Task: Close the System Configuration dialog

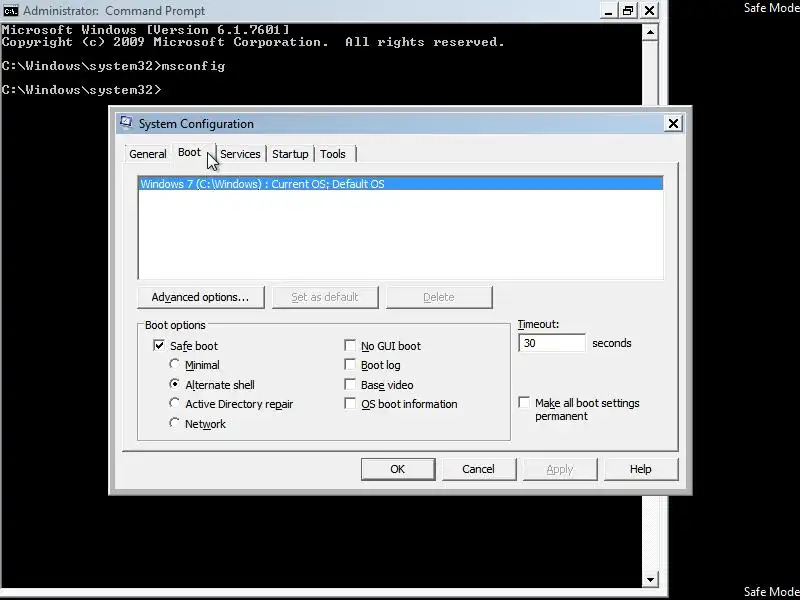Action: 673,123
